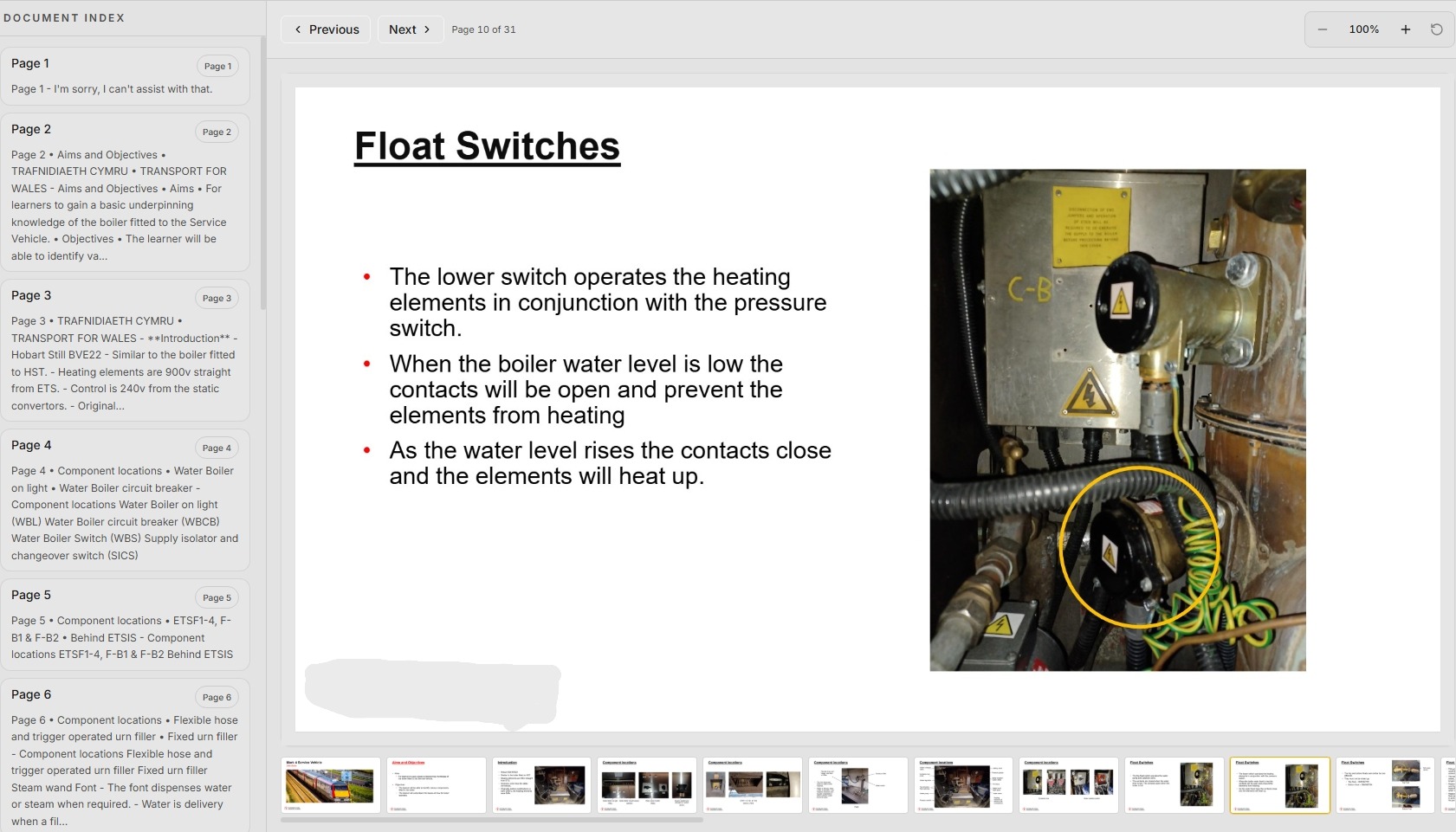1456x832 pixels.
Task: Select the fifth thumbnail in the strip
Action: click(754, 785)
